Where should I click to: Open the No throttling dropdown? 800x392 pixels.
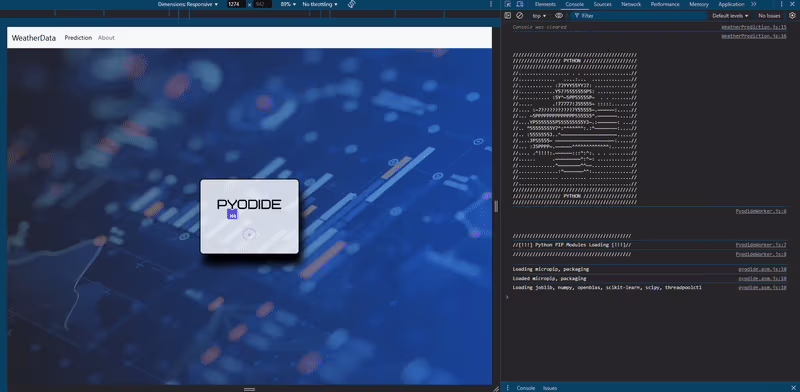(320, 4)
